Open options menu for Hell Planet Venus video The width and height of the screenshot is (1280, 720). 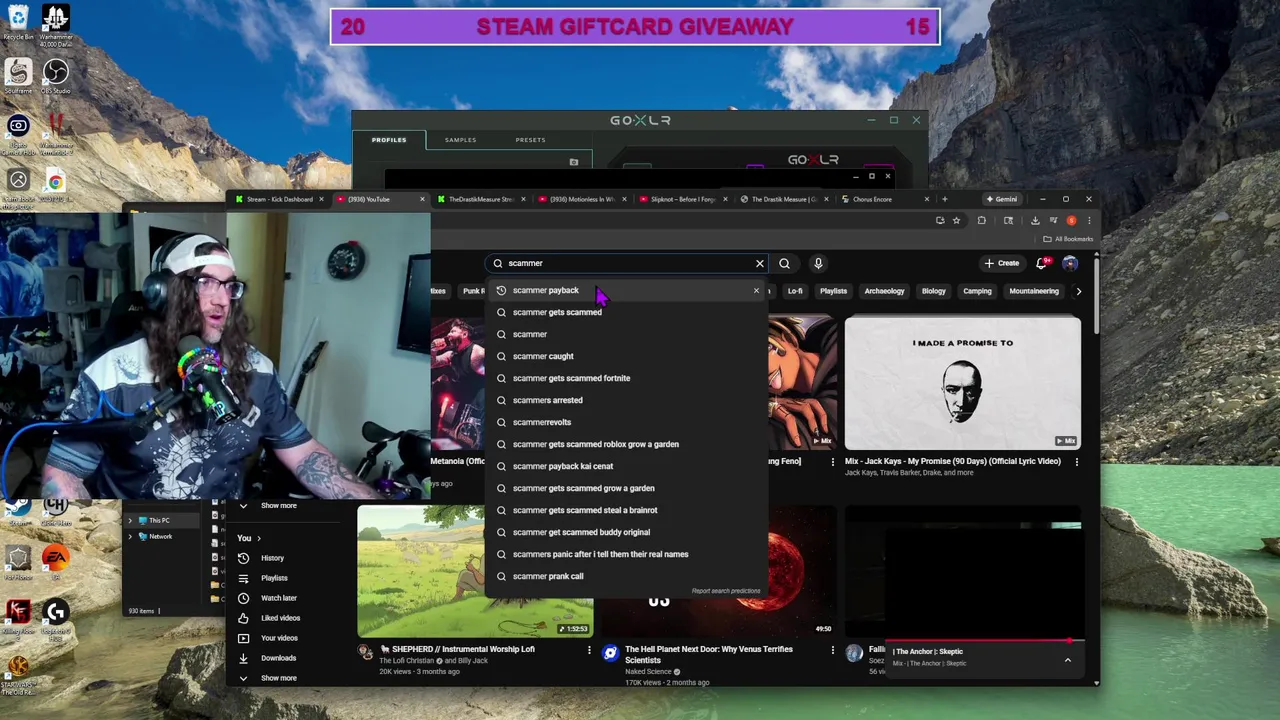[x=832, y=650]
